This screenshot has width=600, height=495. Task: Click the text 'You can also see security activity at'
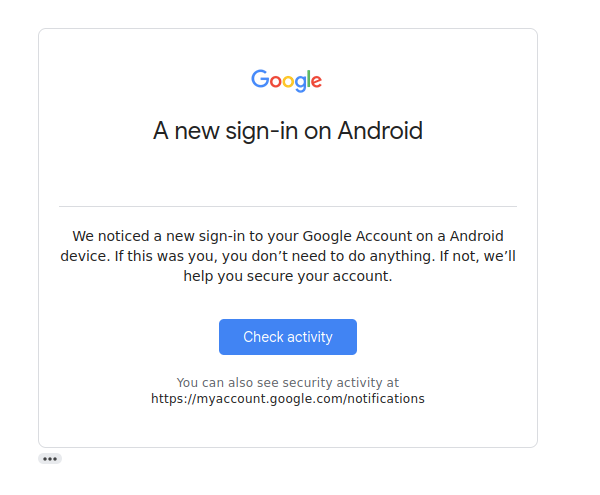288,383
